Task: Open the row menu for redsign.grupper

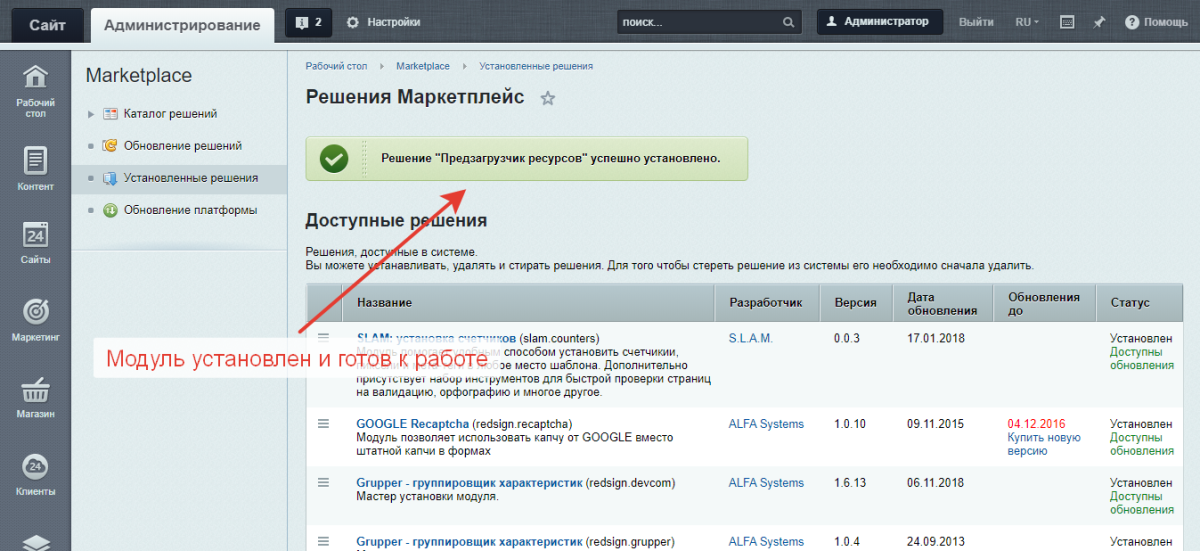Action: coord(323,541)
